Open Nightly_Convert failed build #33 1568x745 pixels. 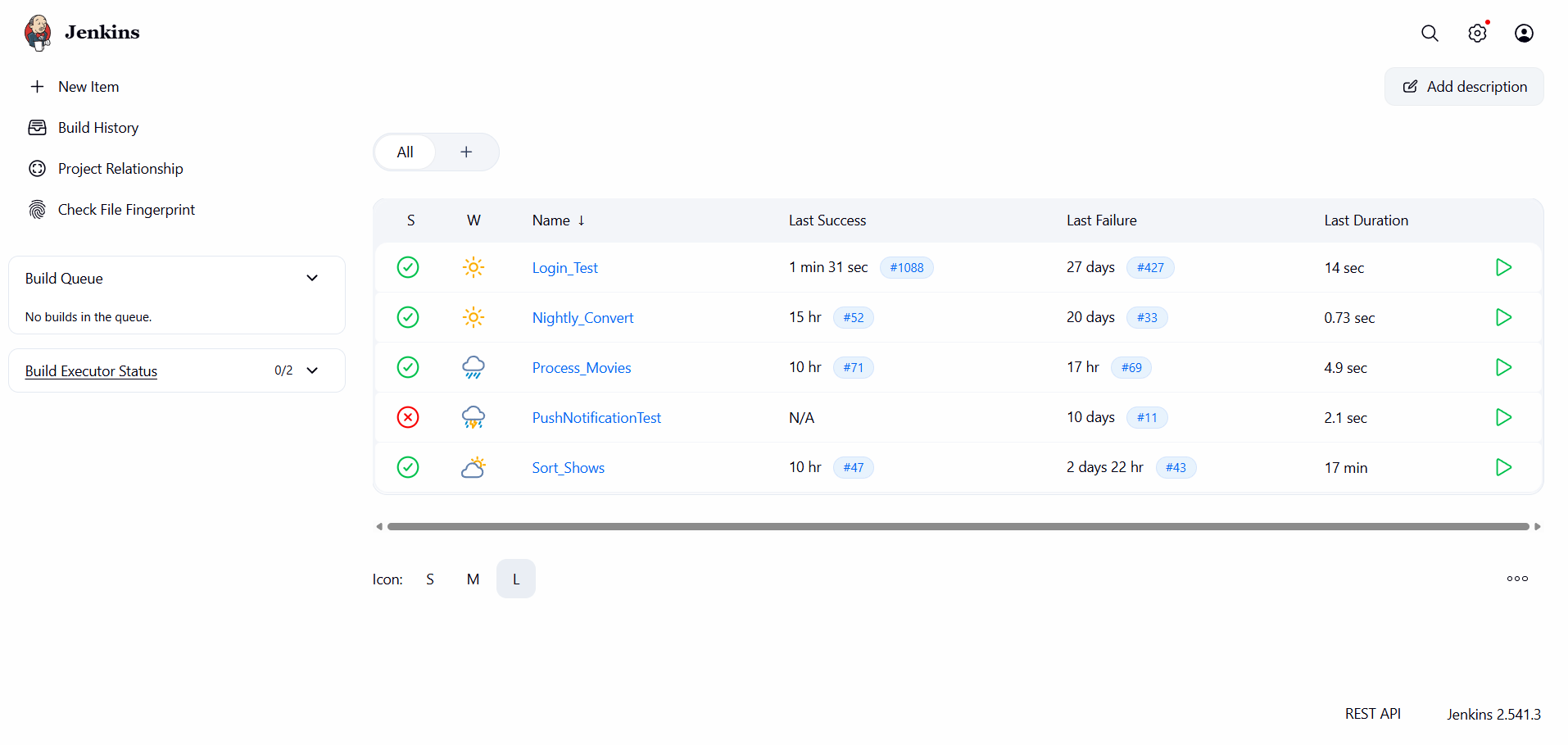(x=1147, y=318)
